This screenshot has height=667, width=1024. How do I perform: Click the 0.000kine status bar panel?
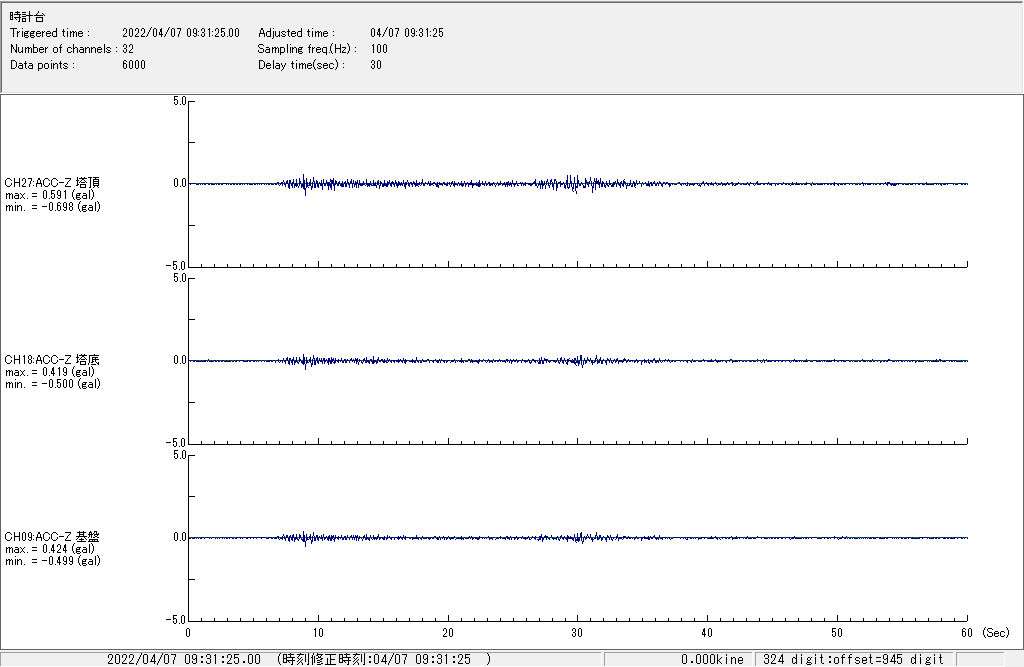point(712,660)
